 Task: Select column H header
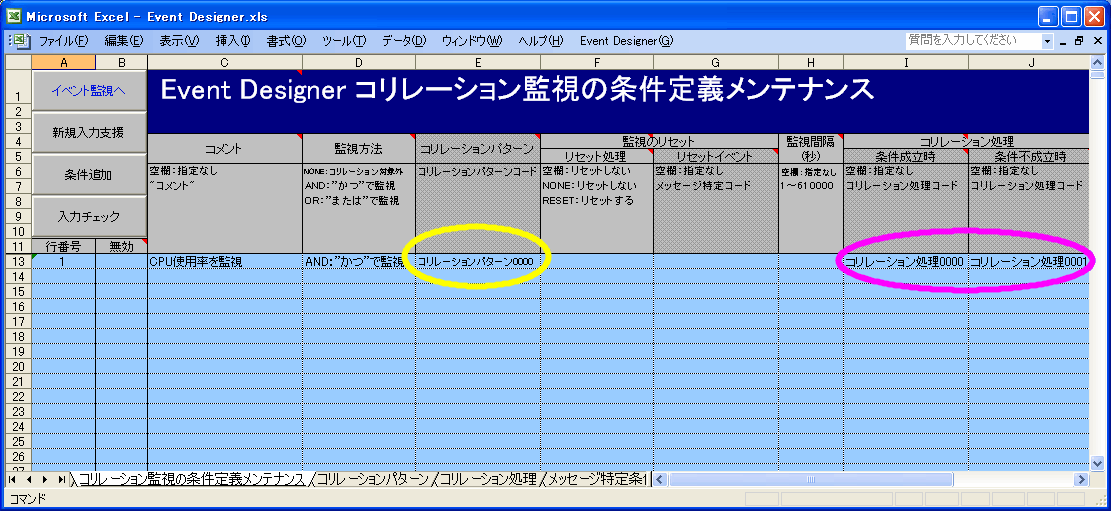click(x=811, y=62)
